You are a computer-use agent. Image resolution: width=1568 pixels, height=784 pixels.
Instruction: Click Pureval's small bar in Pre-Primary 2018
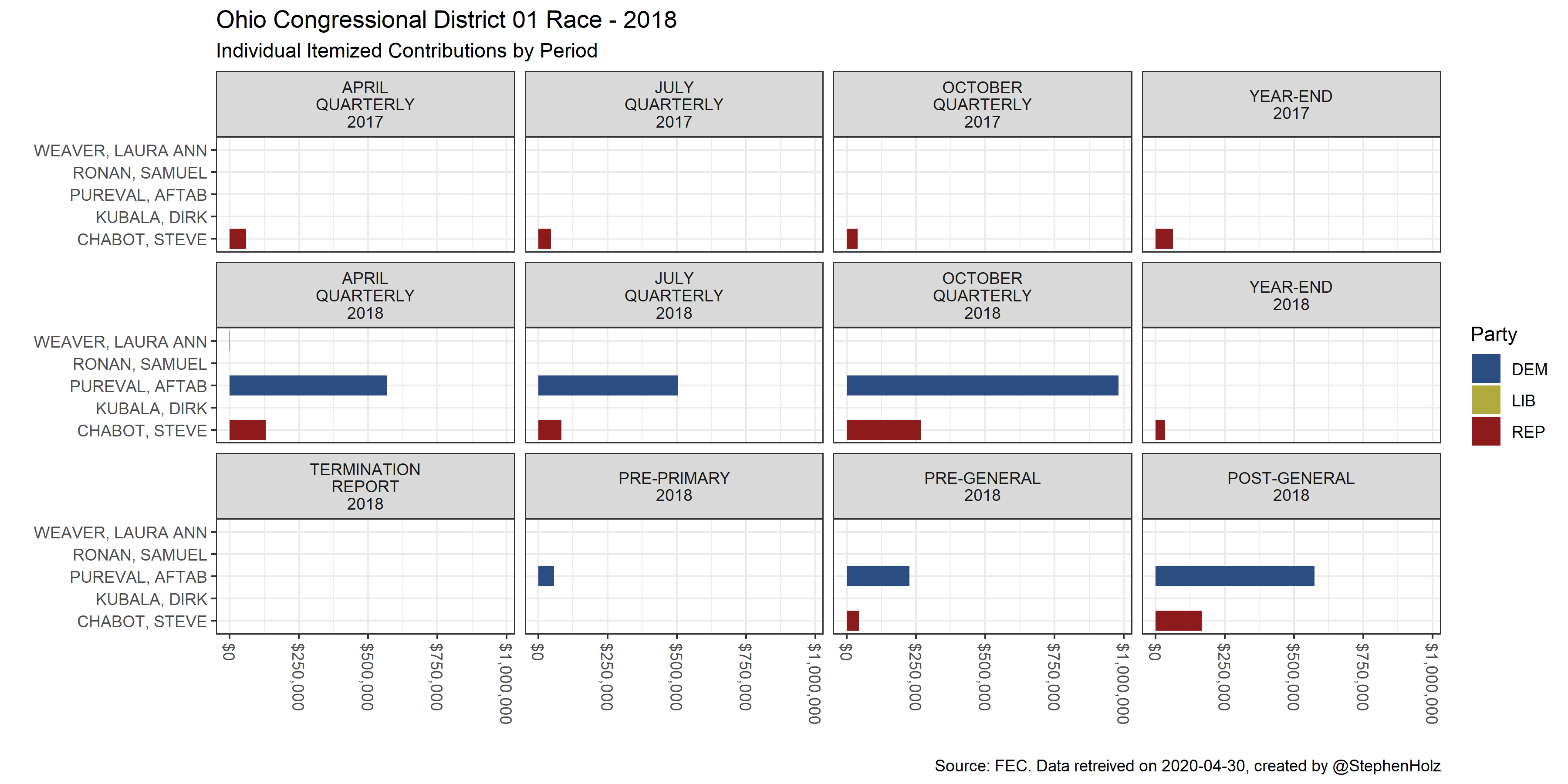546,576
